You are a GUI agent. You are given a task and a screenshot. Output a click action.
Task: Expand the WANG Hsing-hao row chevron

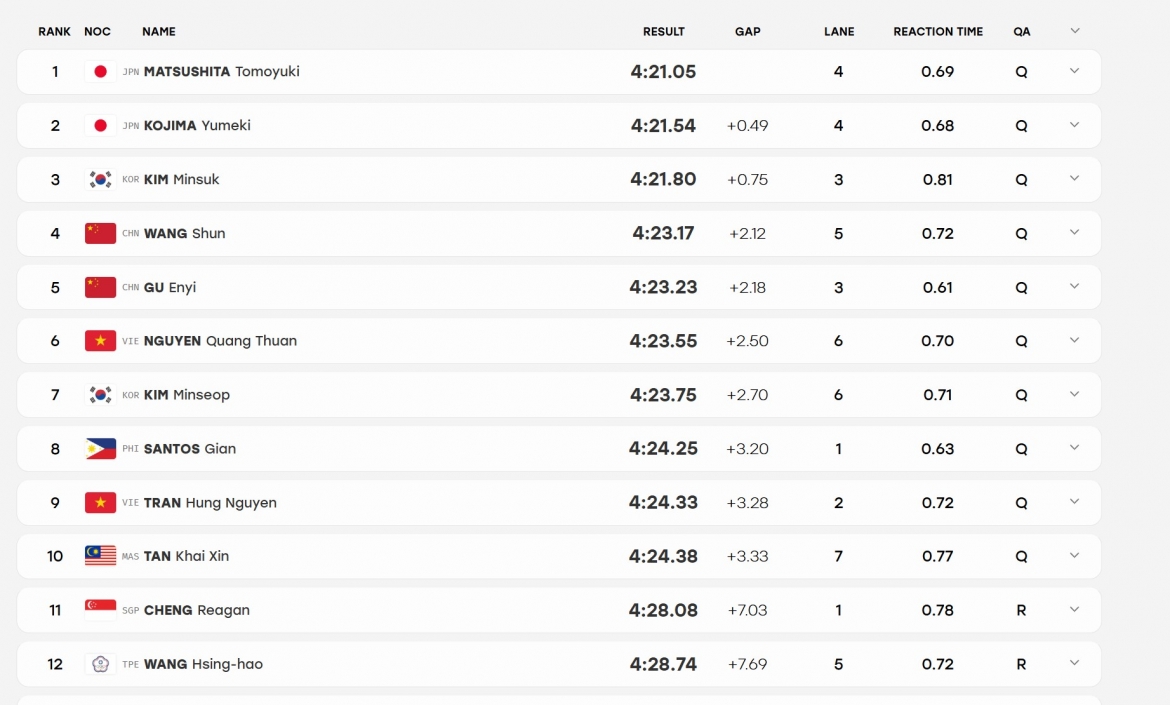(x=1074, y=662)
